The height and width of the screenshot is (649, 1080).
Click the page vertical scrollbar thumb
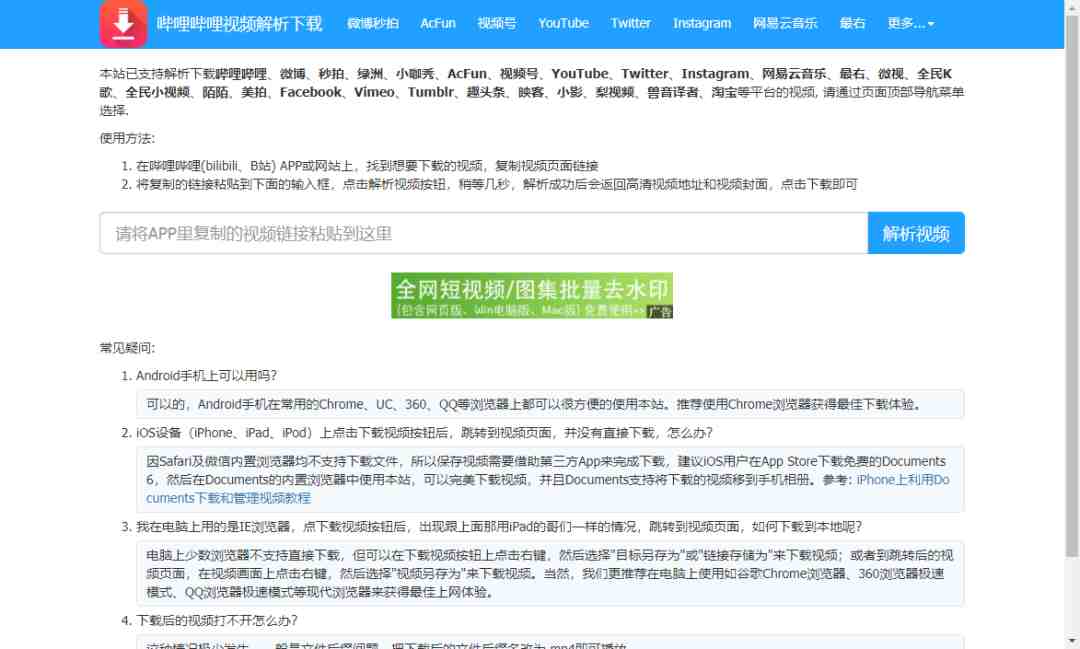1072,286
